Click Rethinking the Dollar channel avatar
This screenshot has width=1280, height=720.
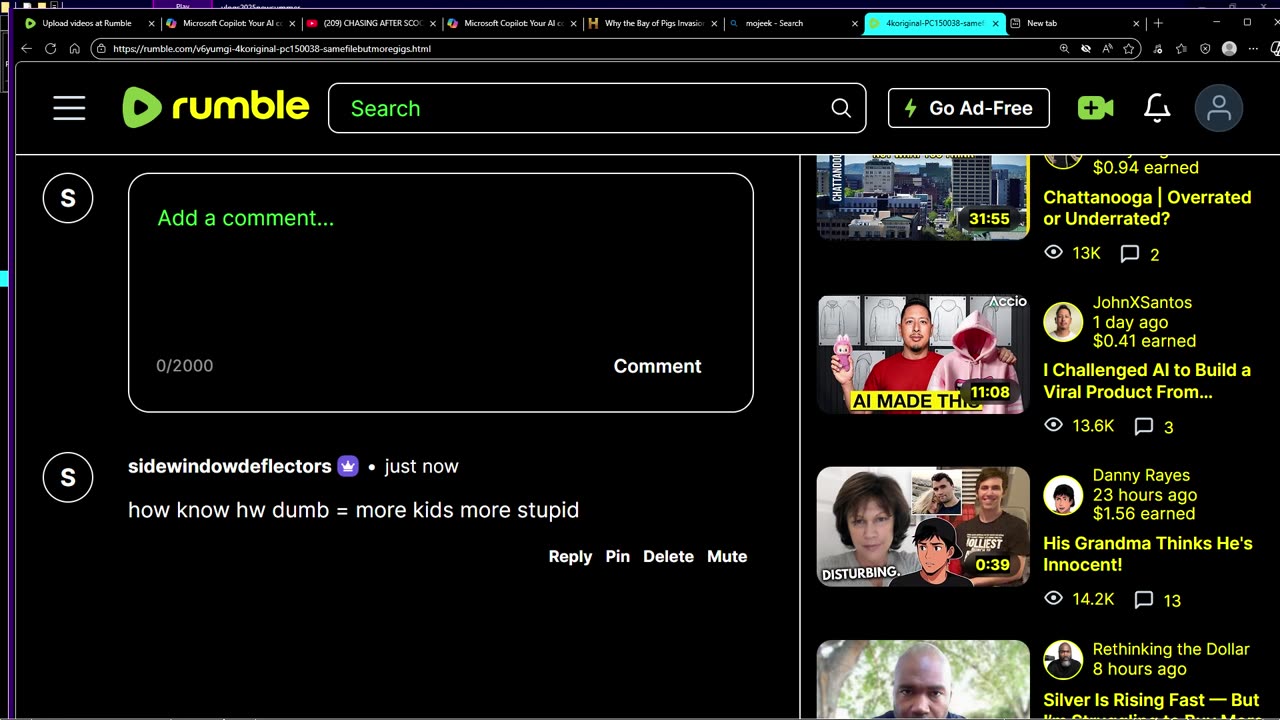point(1062,660)
